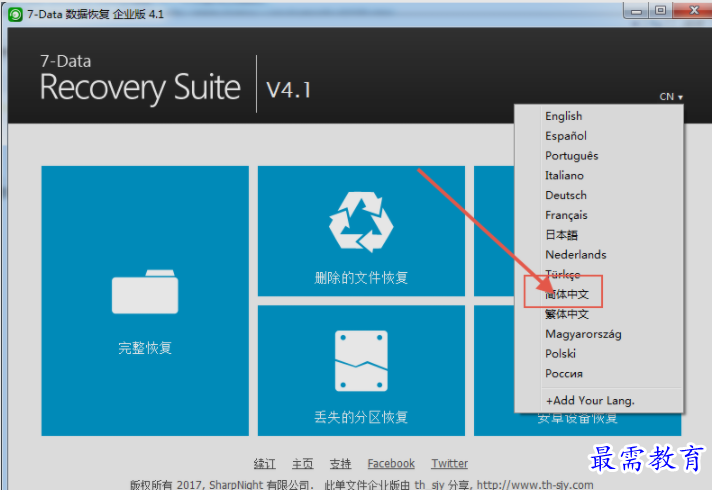Minimize the 7-Data window
Viewport: 712px width, 490px height.
click(637, 10)
